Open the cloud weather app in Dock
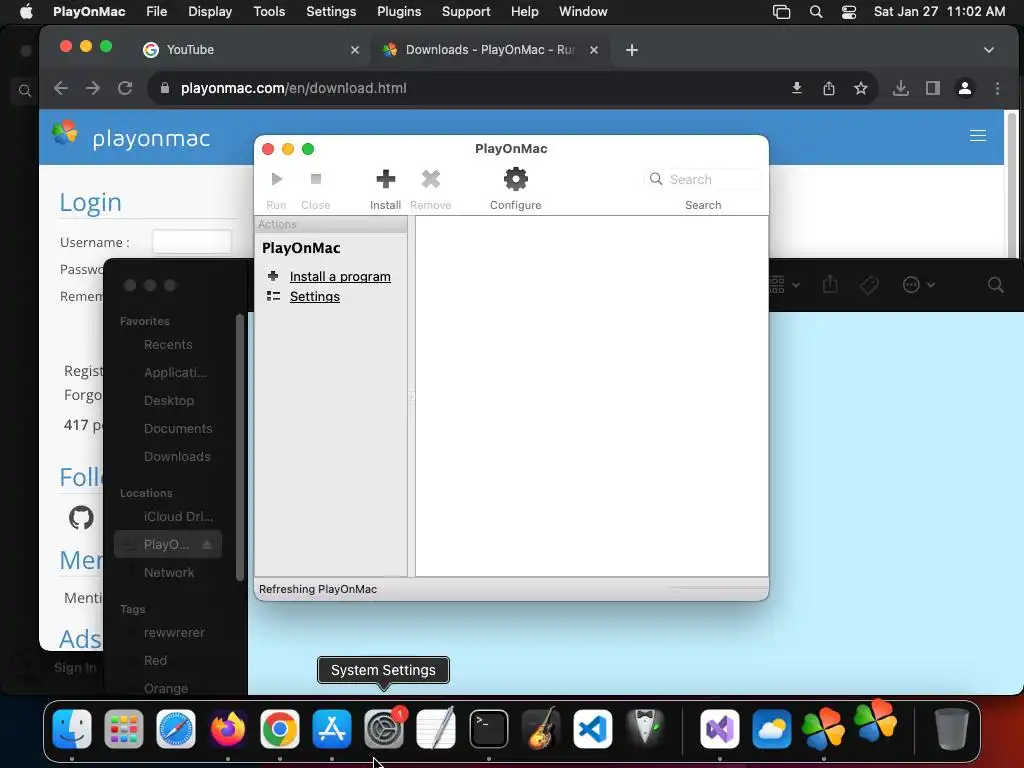Image resolution: width=1024 pixels, height=768 pixels. click(x=771, y=729)
